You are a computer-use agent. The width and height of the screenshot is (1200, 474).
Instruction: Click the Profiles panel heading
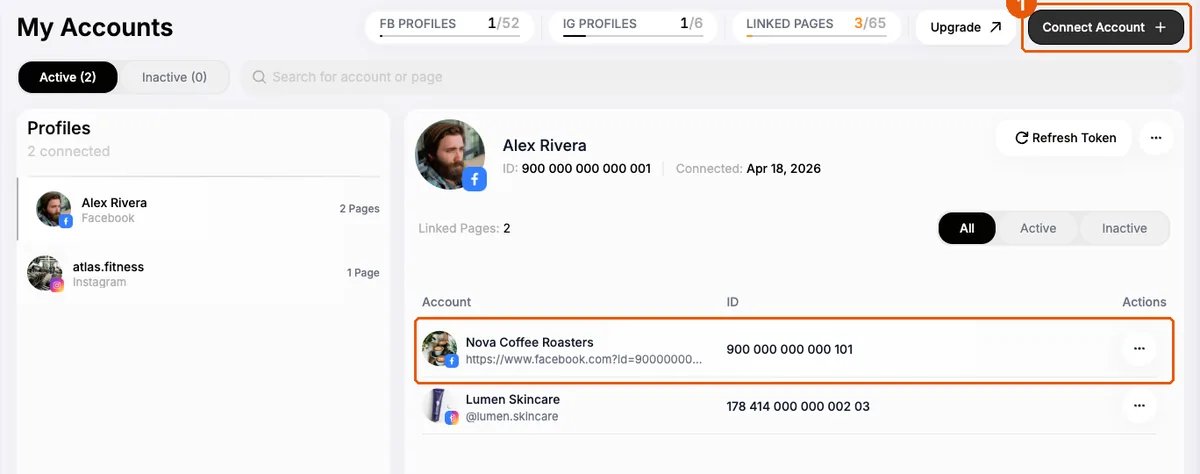coord(59,128)
